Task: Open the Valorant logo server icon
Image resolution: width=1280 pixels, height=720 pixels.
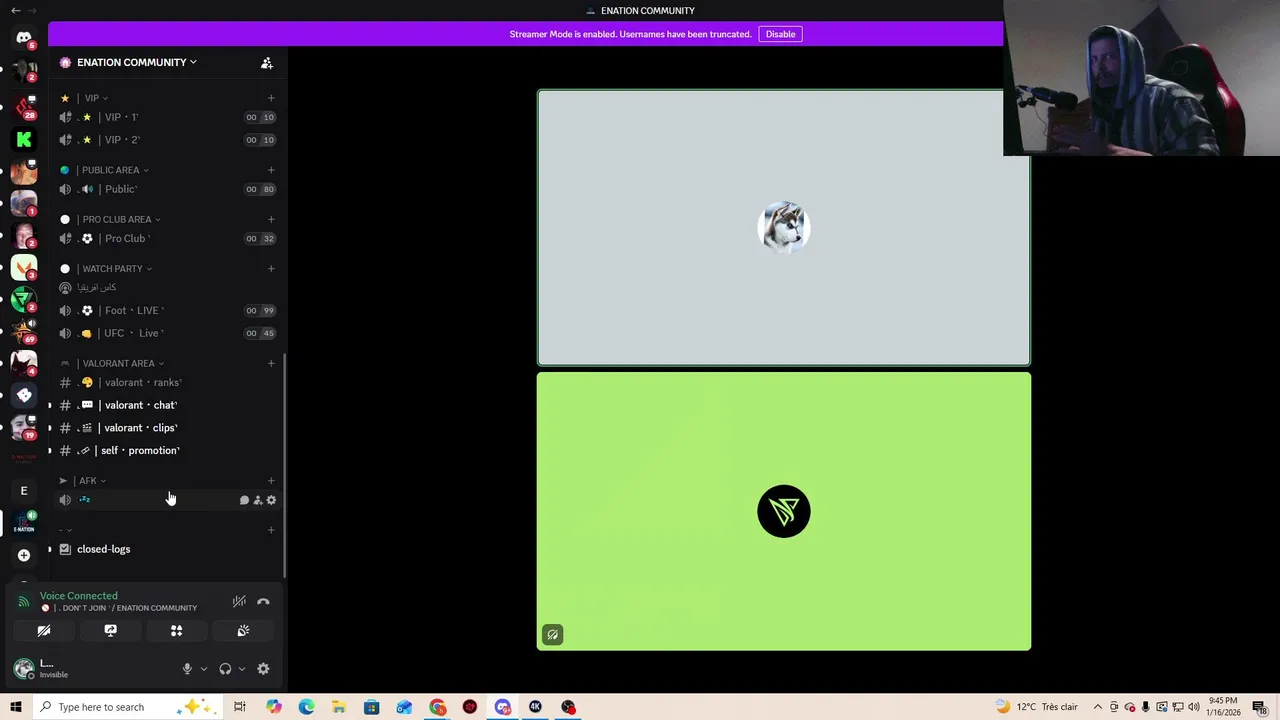Action: (24, 267)
